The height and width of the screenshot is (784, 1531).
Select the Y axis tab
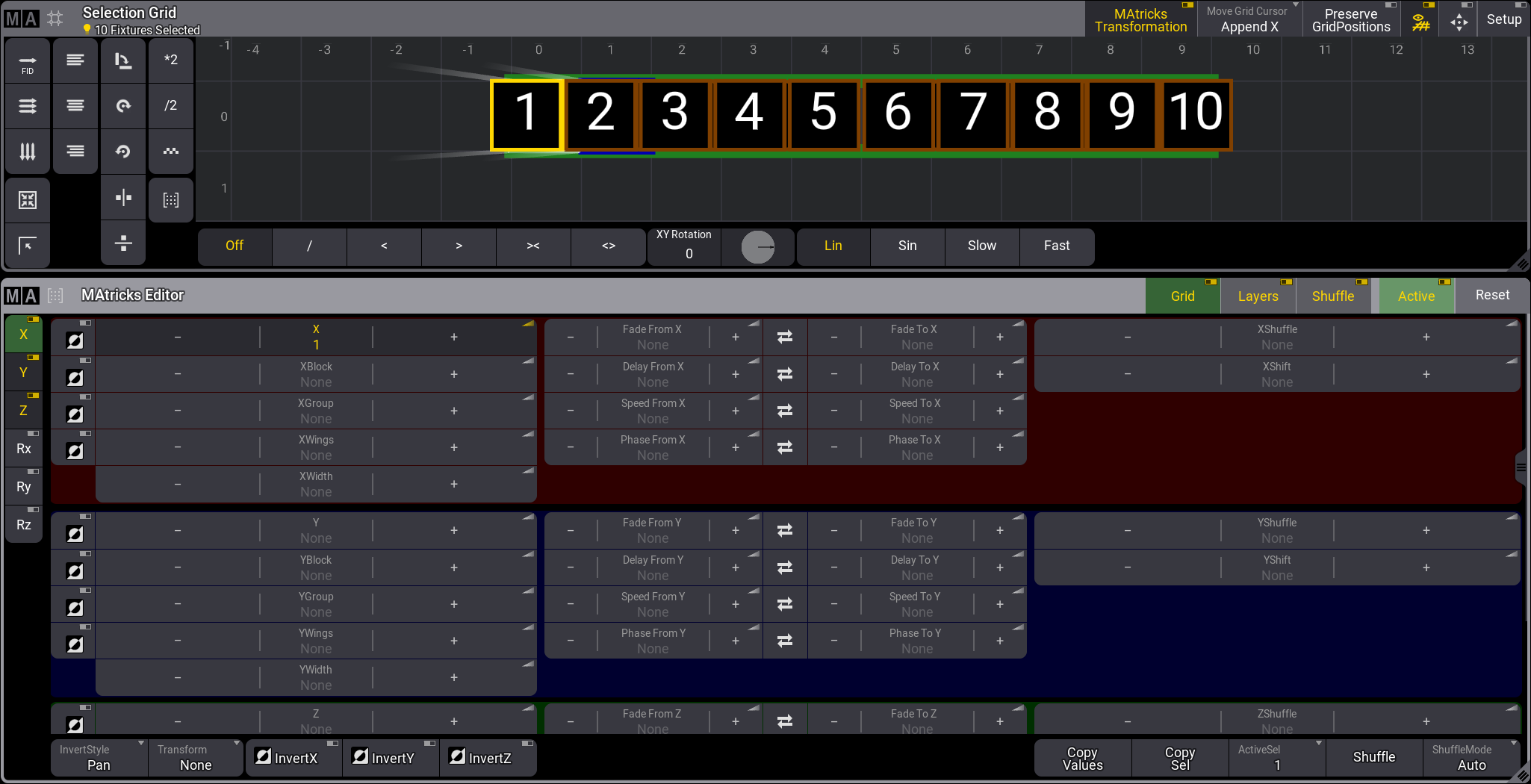[24, 373]
